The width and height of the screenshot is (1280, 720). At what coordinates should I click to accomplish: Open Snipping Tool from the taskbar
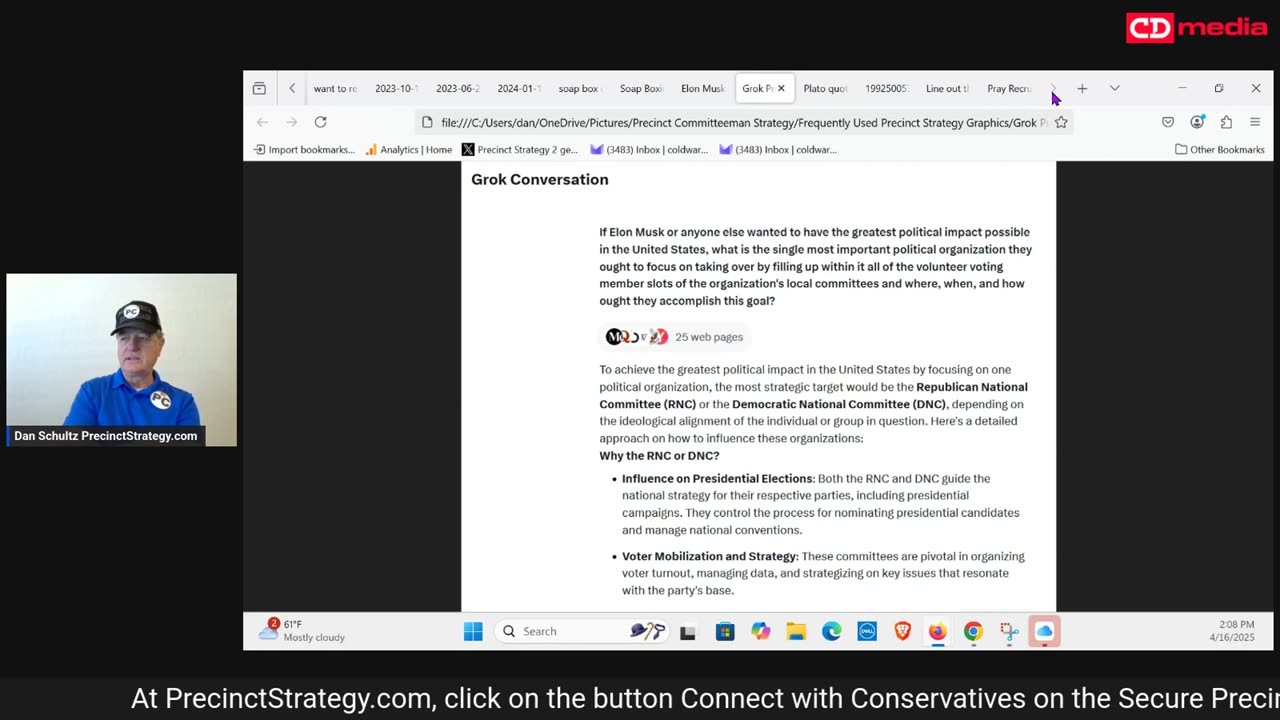pyautogui.click(x=1009, y=632)
